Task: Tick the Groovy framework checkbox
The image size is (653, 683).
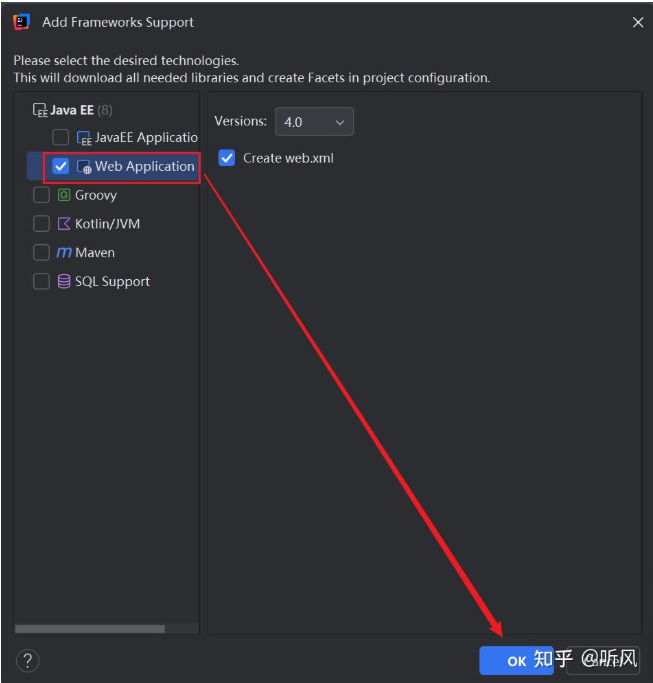Action: click(x=41, y=195)
